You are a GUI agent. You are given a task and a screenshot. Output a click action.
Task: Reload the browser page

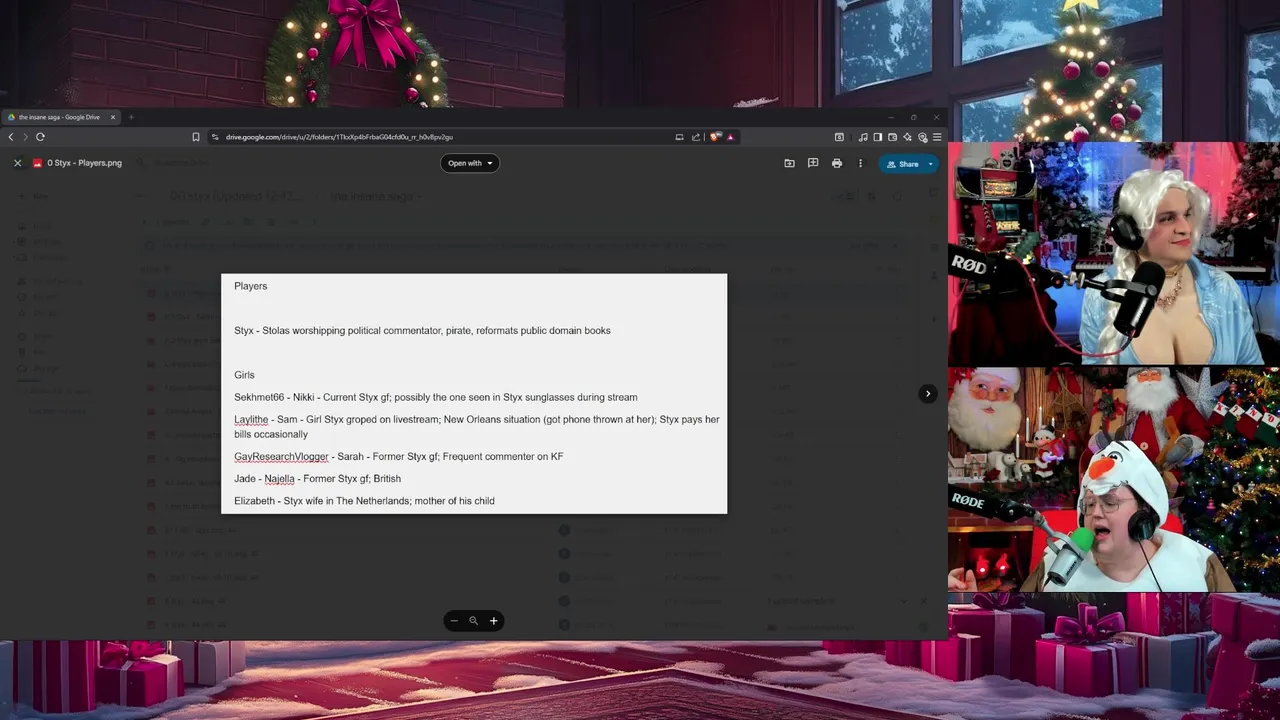coord(40,137)
